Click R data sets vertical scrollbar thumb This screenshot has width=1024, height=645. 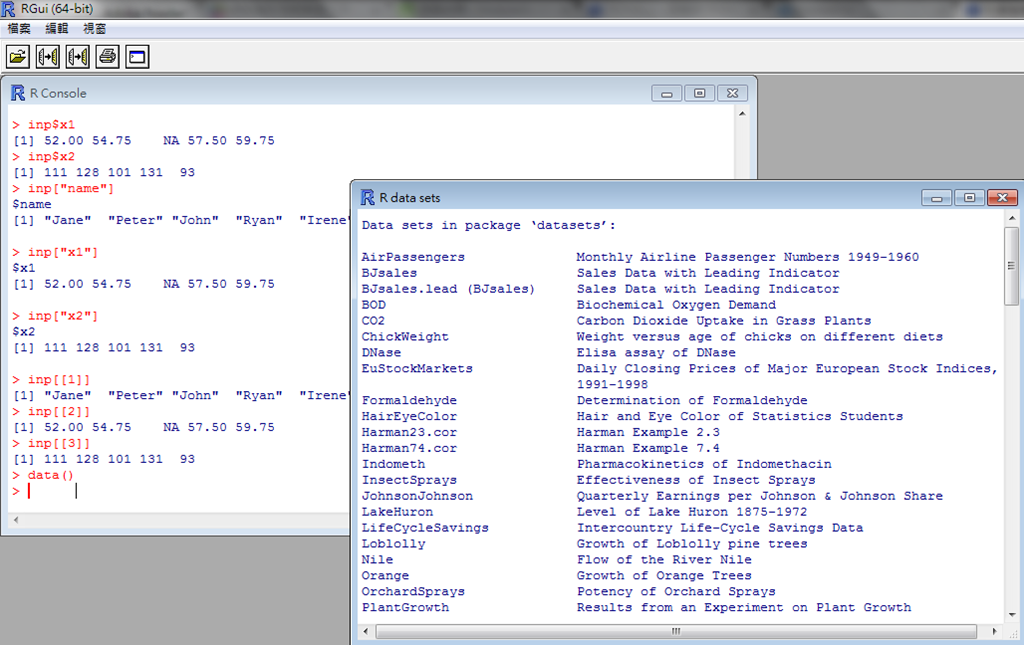(1012, 266)
